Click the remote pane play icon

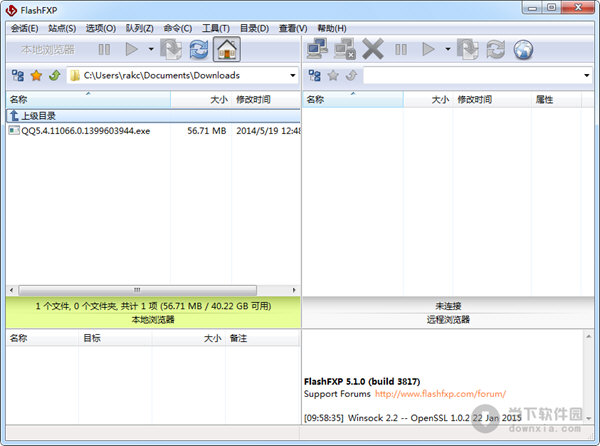click(428, 49)
